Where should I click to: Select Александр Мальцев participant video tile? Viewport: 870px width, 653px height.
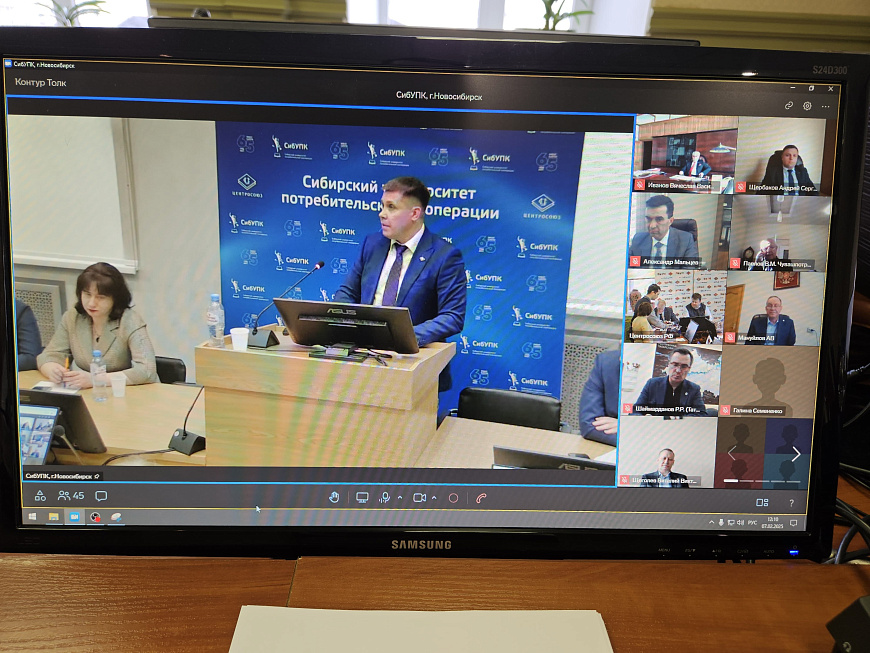pyautogui.click(x=680, y=230)
